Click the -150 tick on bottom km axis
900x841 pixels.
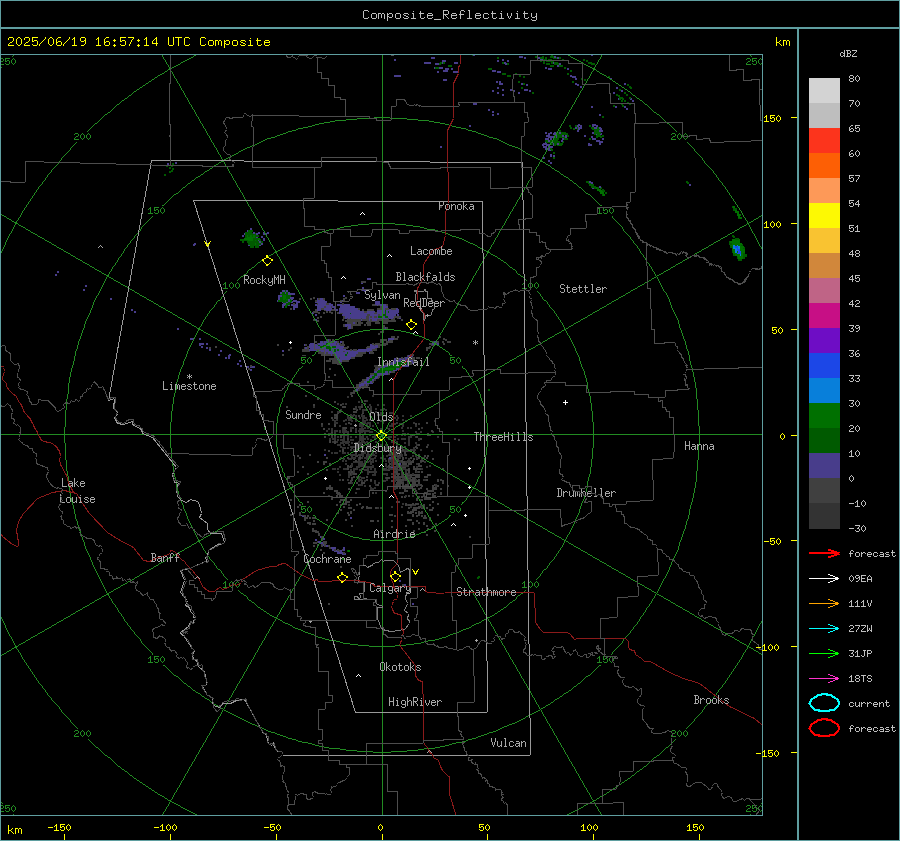(59, 827)
